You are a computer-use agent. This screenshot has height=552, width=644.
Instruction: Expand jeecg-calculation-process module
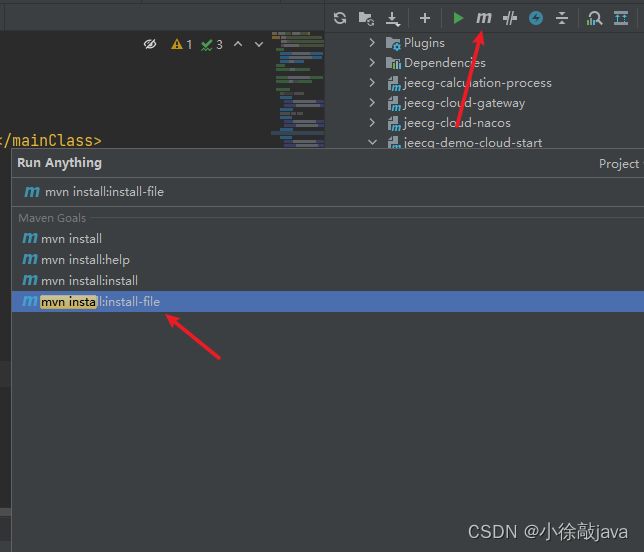(x=372, y=83)
